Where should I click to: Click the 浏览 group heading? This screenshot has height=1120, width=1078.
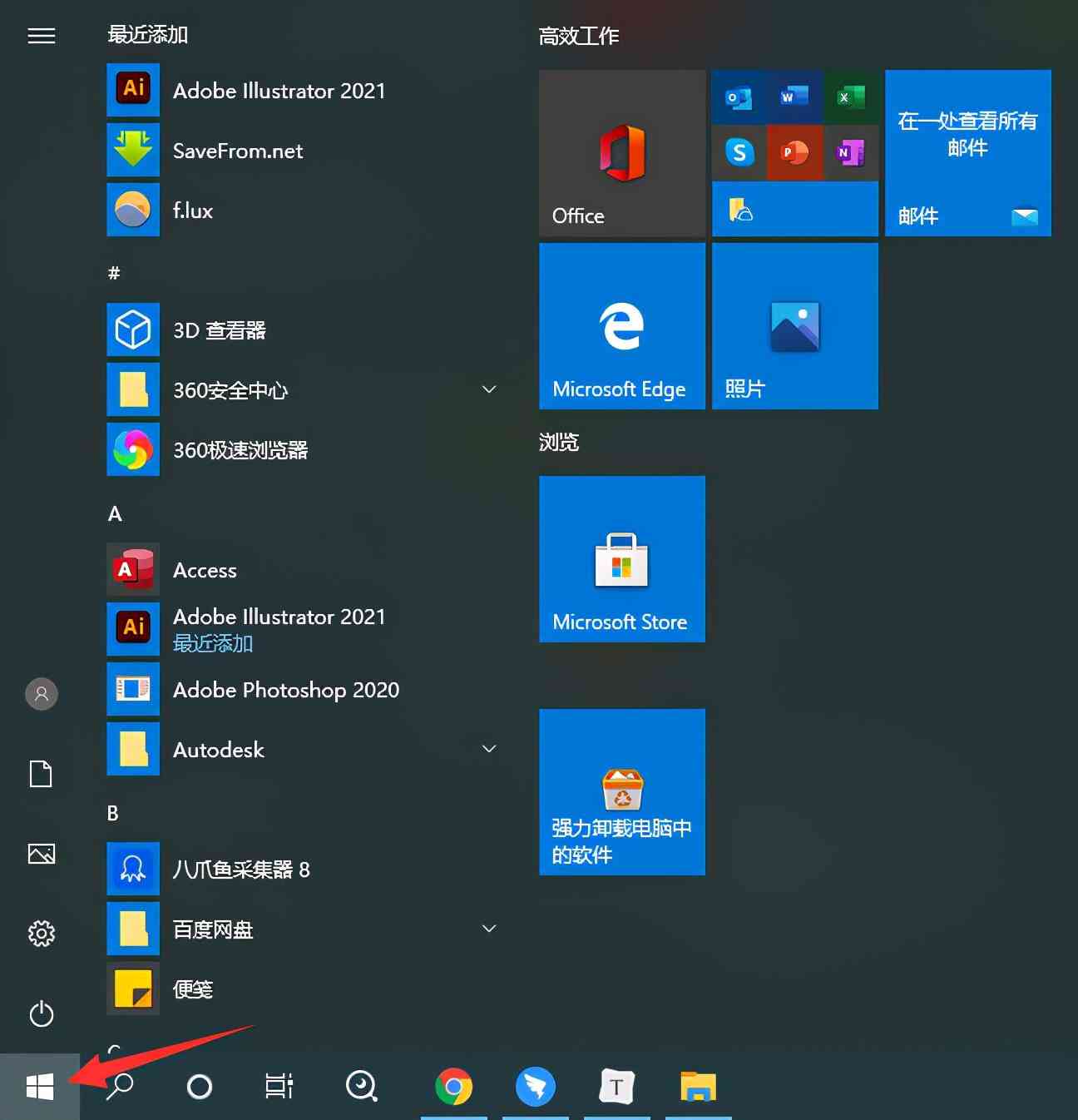(559, 442)
